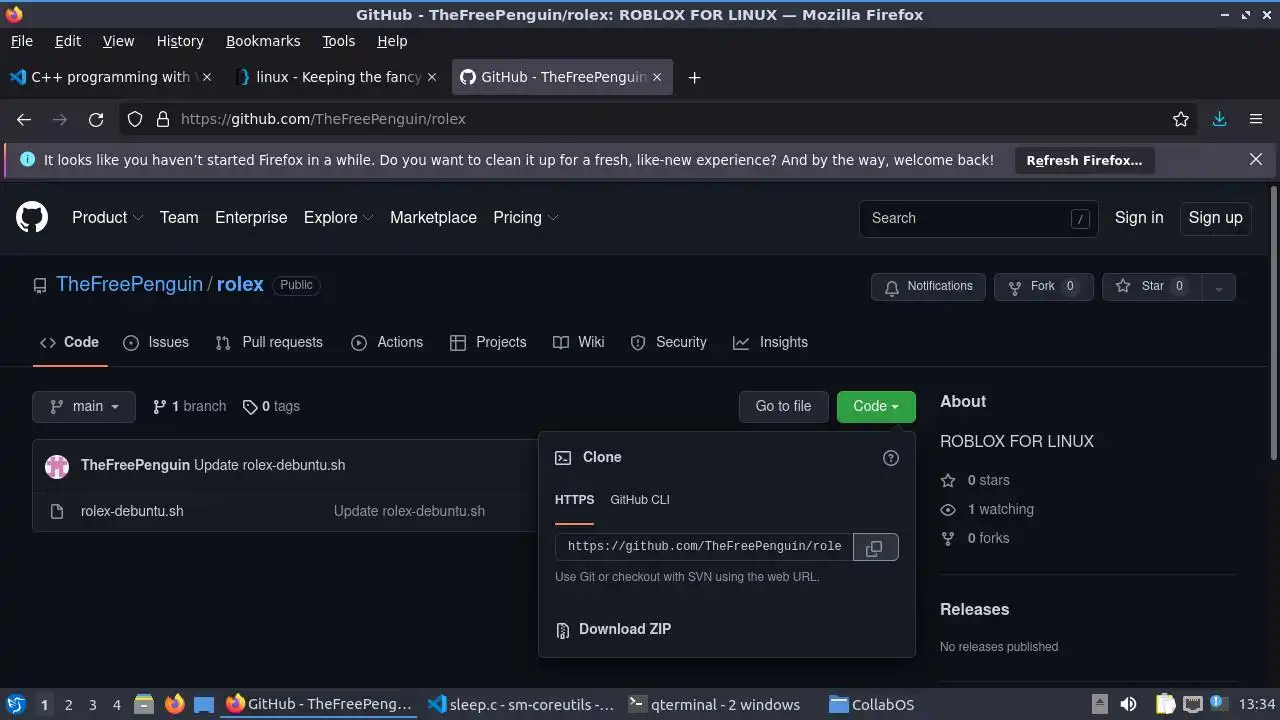Close the linux - Keeping the fancy tab
The image size is (1280, 720).
[x=432, y=77]
